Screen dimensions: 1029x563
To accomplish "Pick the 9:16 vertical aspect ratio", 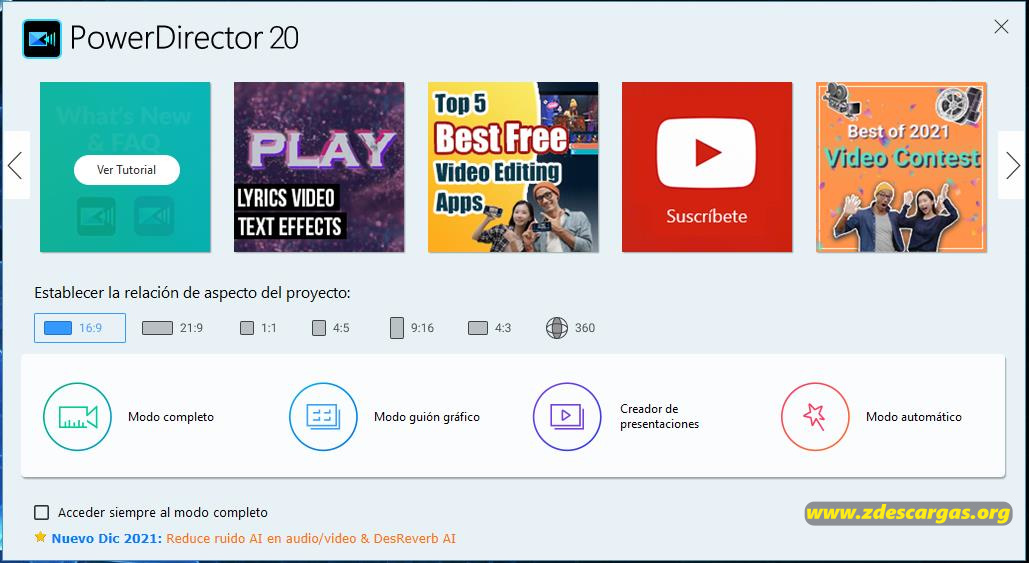I will click(x=412, y=328).
